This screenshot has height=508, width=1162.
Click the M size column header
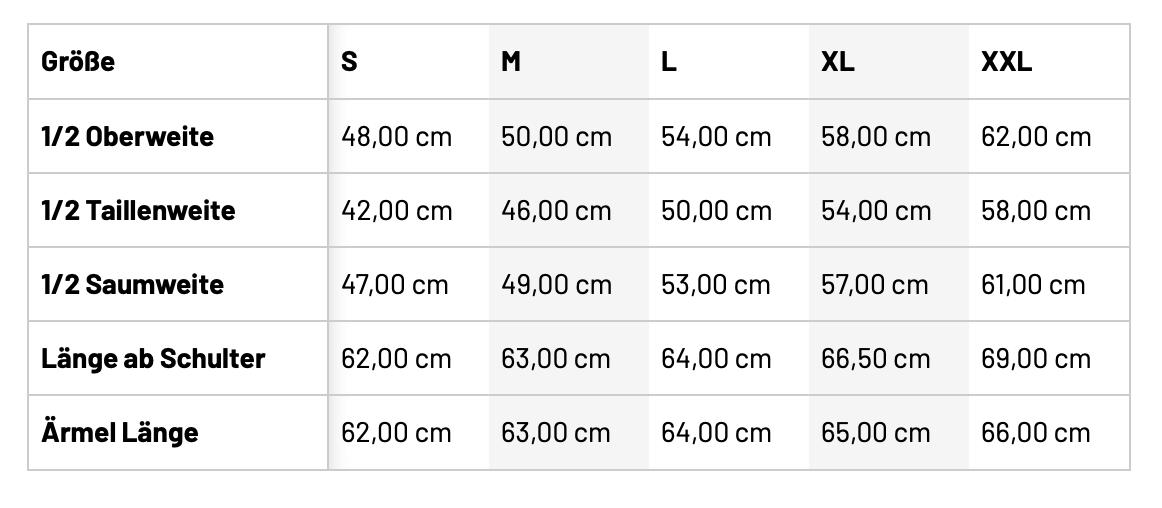click(510, 62)
